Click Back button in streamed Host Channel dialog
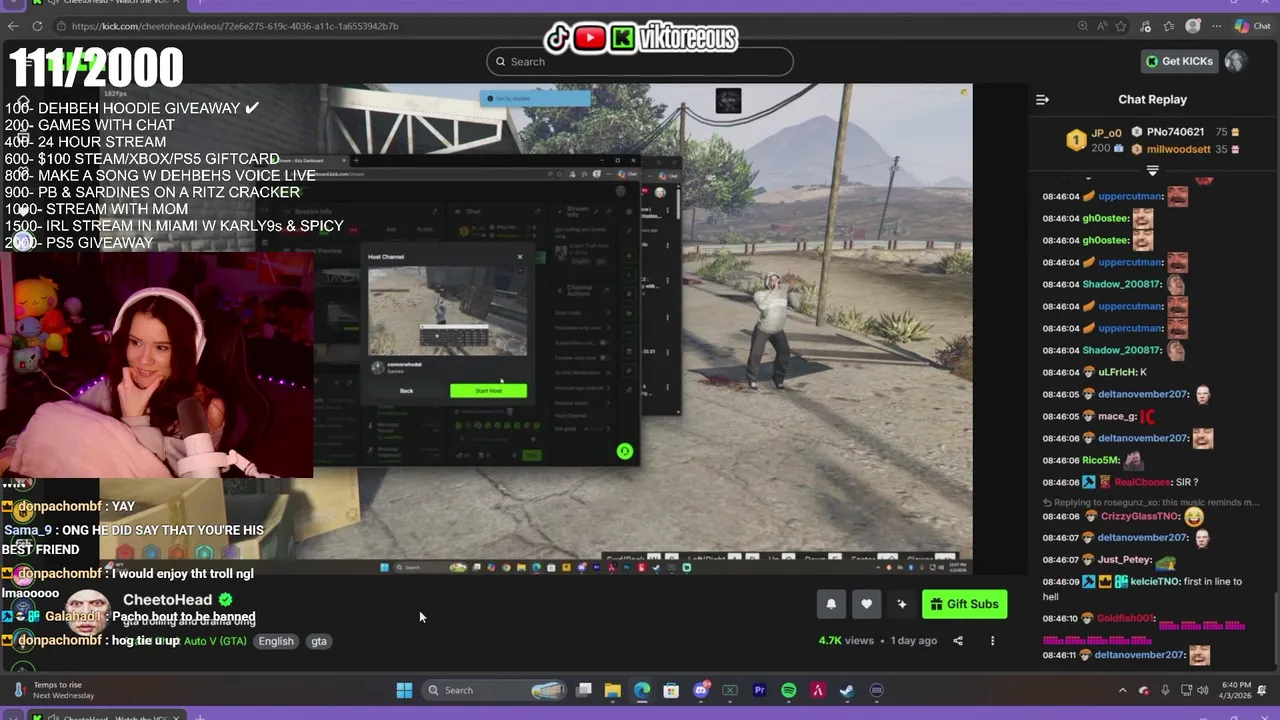 pos(406,390)
